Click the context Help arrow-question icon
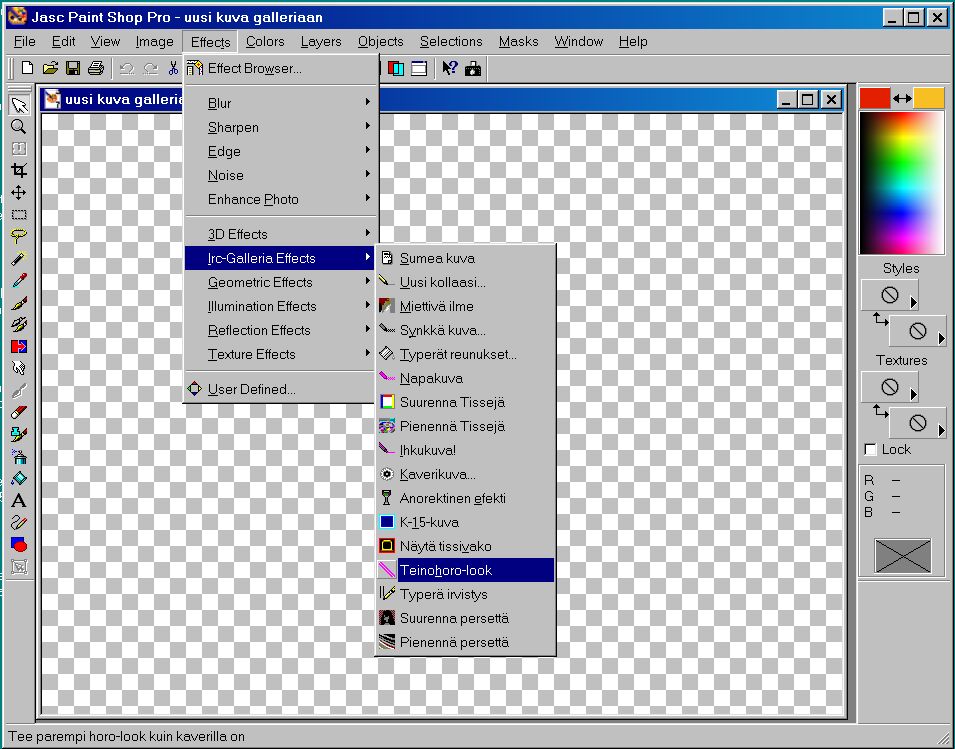Image resolution: width=955 pixels, height=749 pixels. 449,68
